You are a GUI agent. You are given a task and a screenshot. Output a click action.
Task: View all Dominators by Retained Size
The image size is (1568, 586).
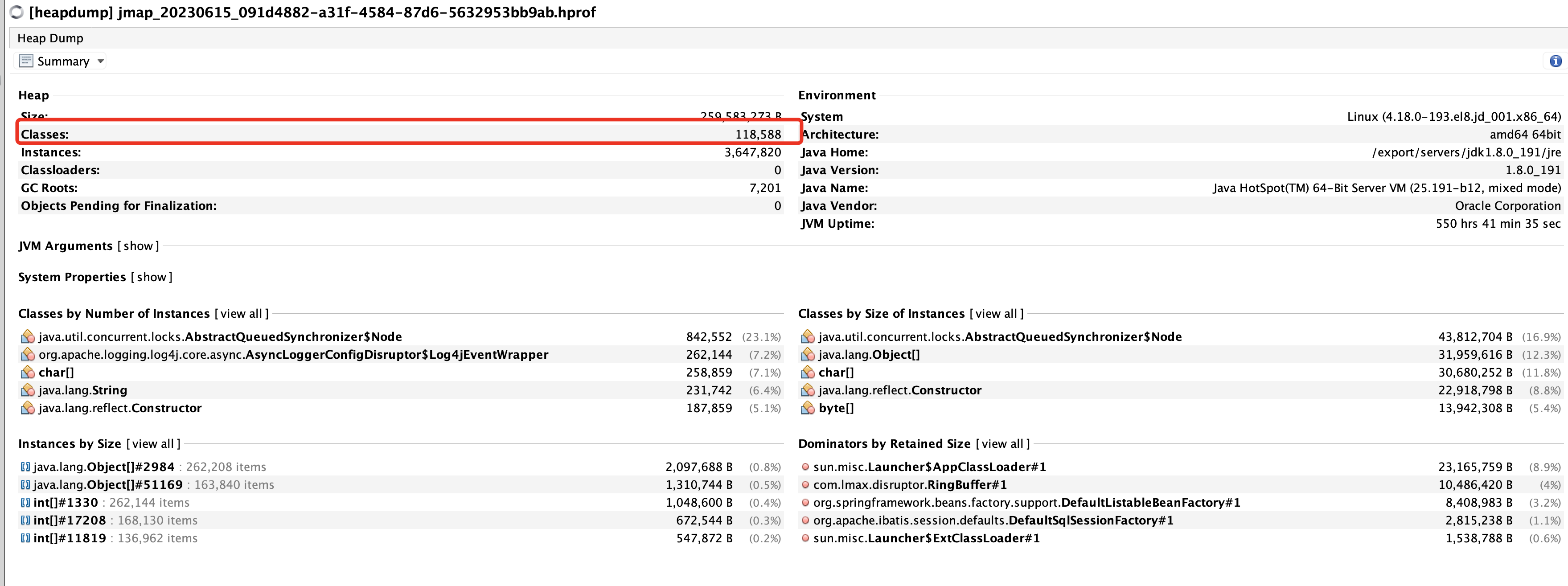[x=1002, y=443]
